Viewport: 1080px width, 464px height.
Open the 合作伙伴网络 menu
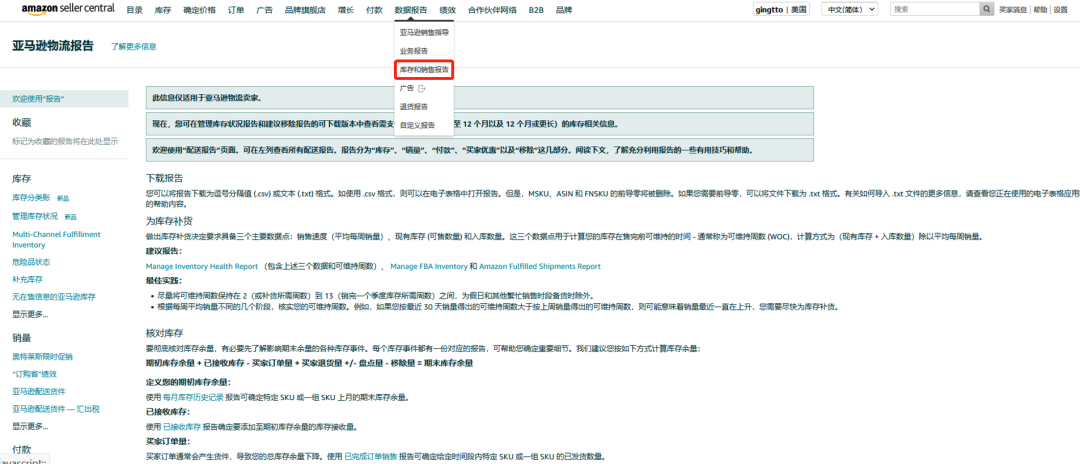click(492, 10)
